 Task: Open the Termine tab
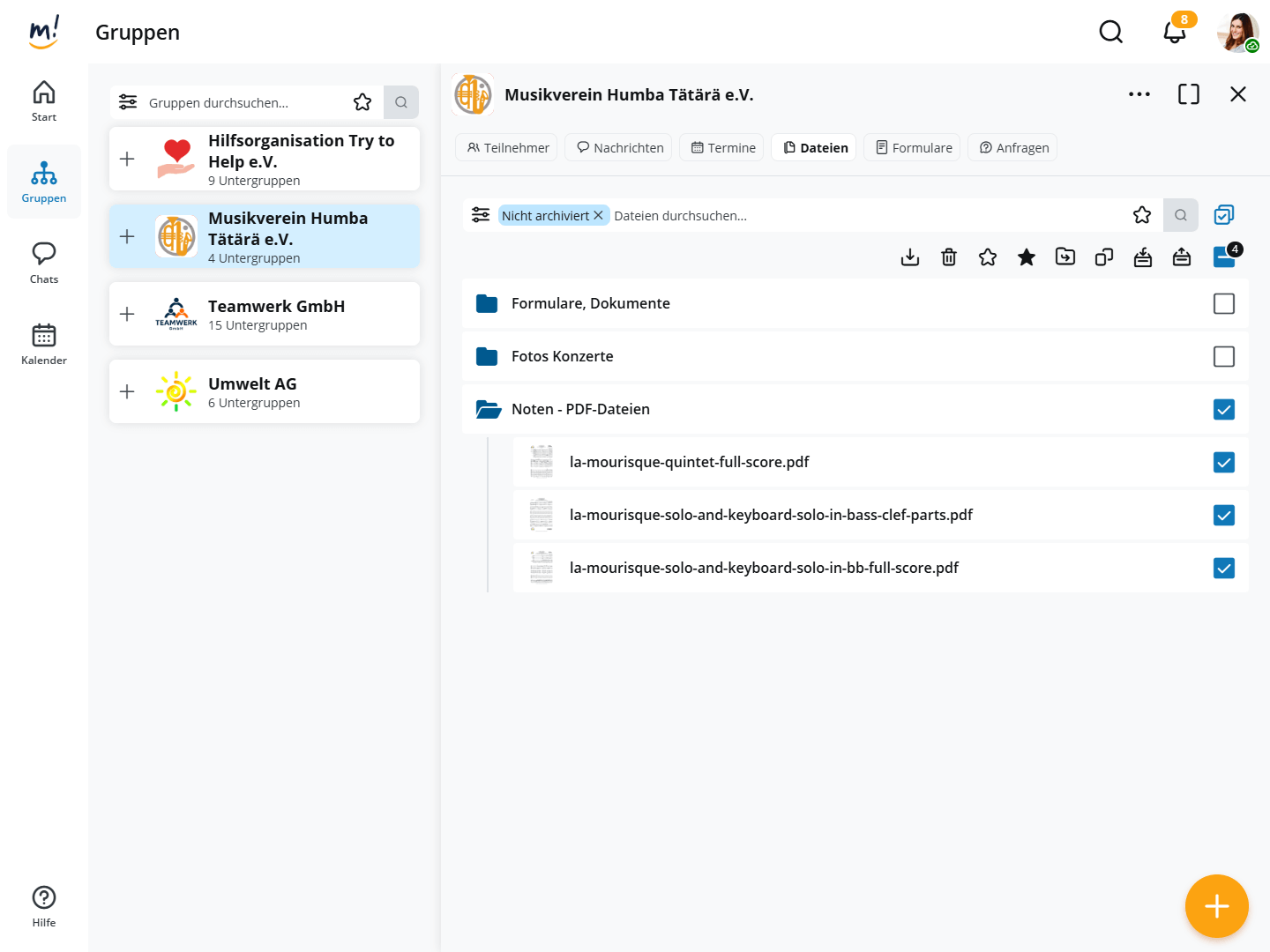(x=722, y=148)
